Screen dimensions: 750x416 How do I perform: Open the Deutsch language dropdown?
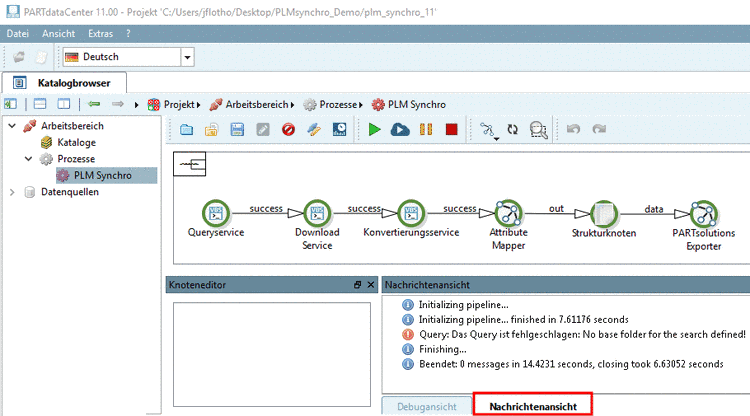point(188,57)
